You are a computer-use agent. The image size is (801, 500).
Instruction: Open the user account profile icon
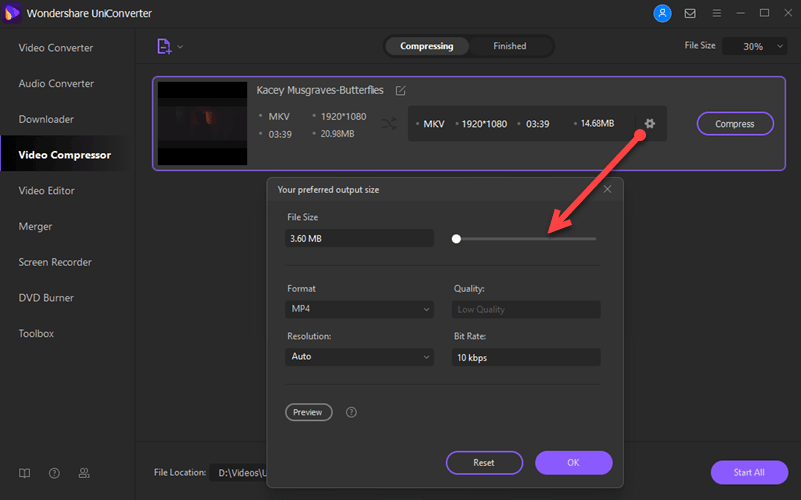pyautogui.click(x=662, y=13)
